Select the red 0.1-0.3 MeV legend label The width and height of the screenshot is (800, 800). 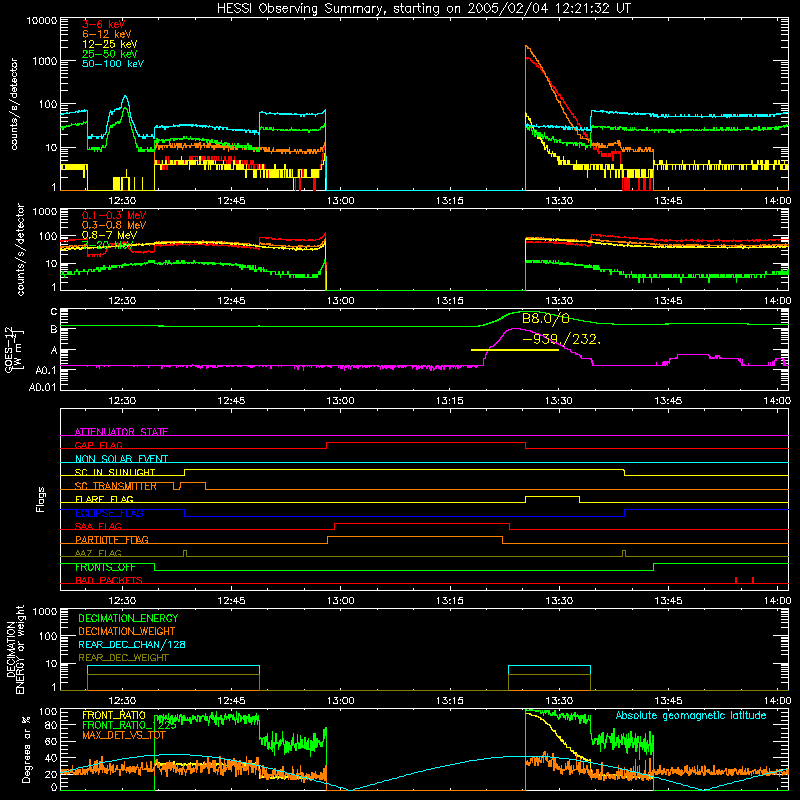point(114,215)
